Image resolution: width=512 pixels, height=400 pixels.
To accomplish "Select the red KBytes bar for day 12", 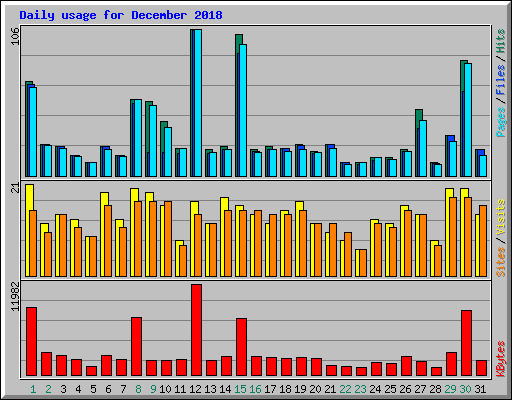I will coord(196,330).
